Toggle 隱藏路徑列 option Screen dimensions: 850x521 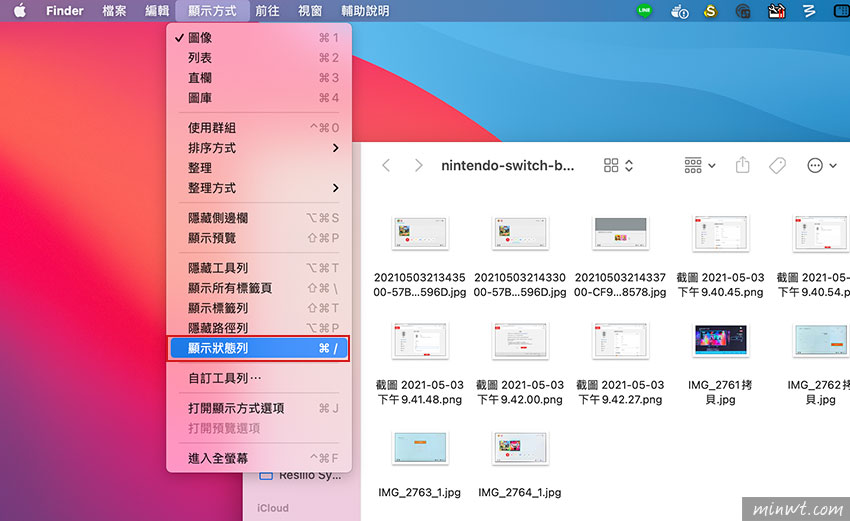[x=259, y=327]
